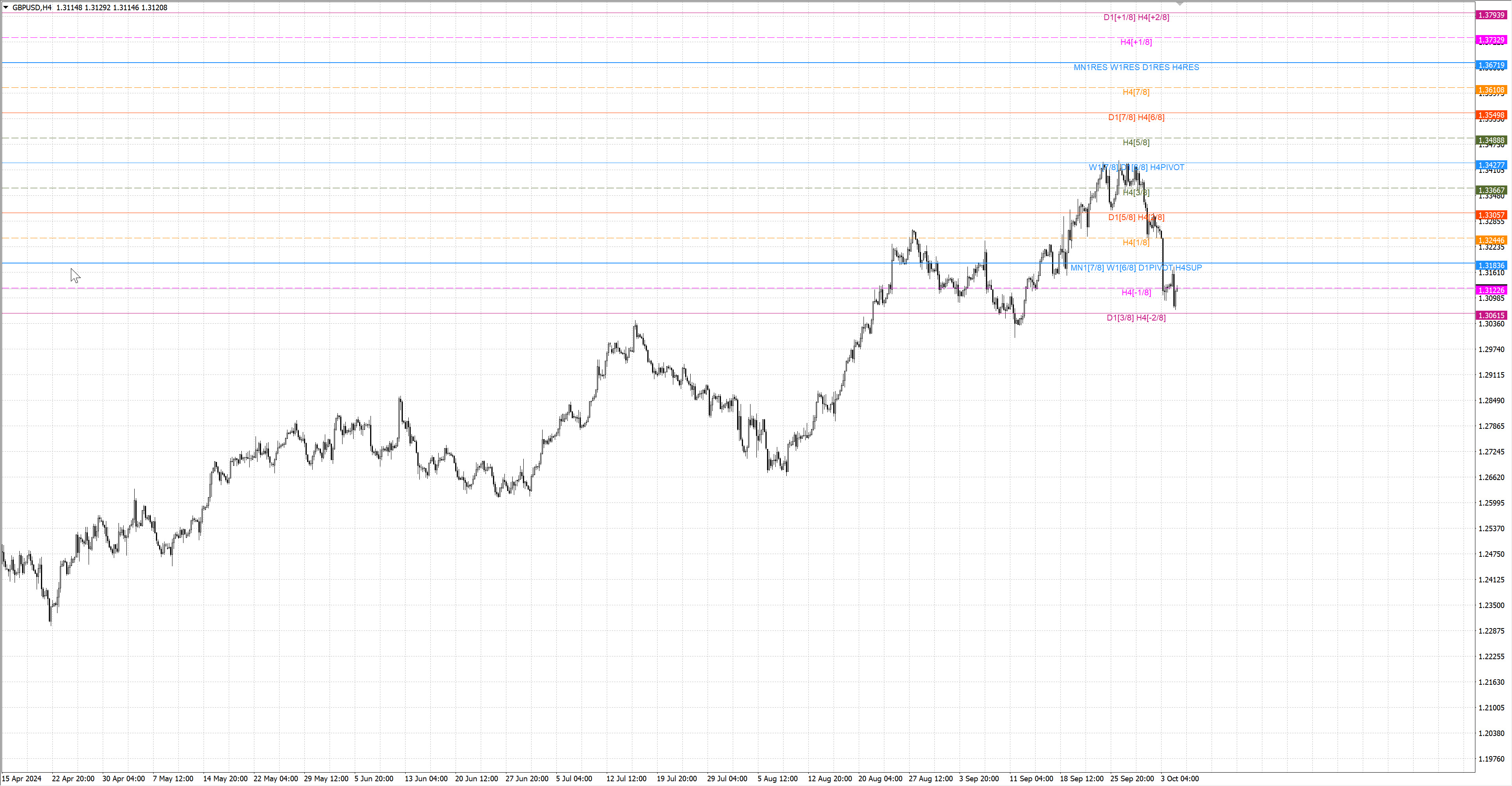This screenshot has height=786, width=1512.
Task: Click the pink 1.31226 price tag
Action: pos(1491,290)
